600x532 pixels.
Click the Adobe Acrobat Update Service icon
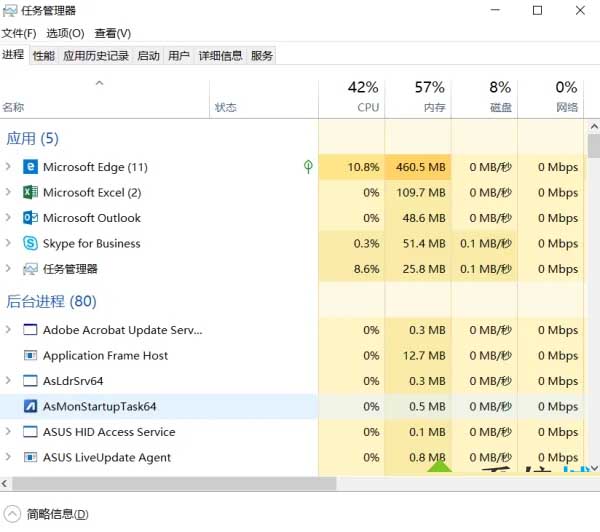tap(30, 330)
